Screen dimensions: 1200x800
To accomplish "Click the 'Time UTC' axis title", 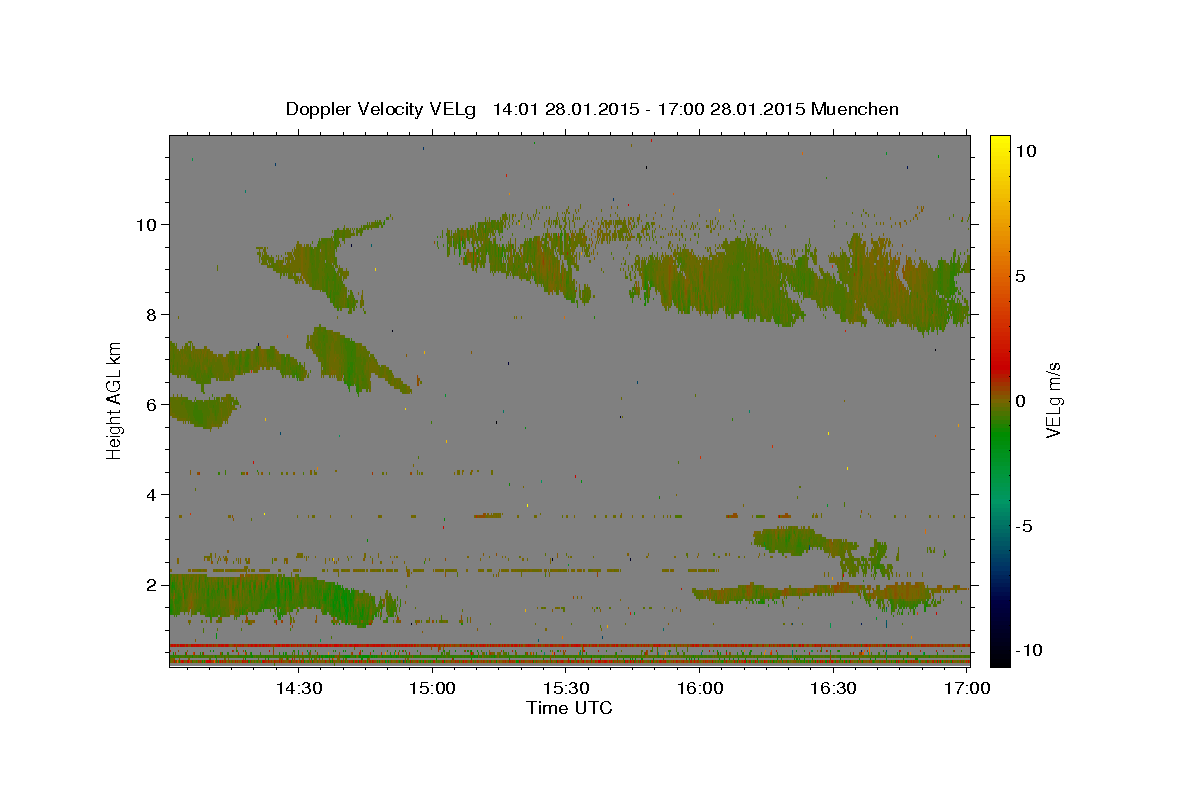I will coord(569,708).
